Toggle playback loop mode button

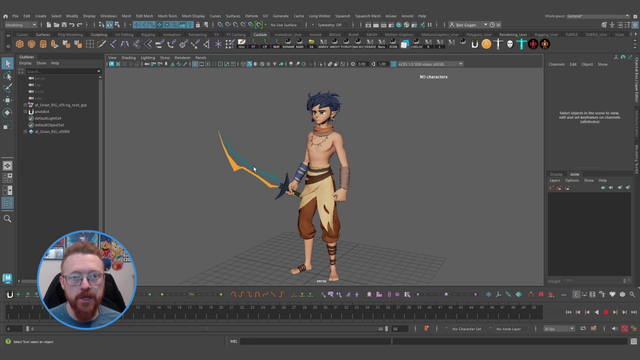point(583,329)
